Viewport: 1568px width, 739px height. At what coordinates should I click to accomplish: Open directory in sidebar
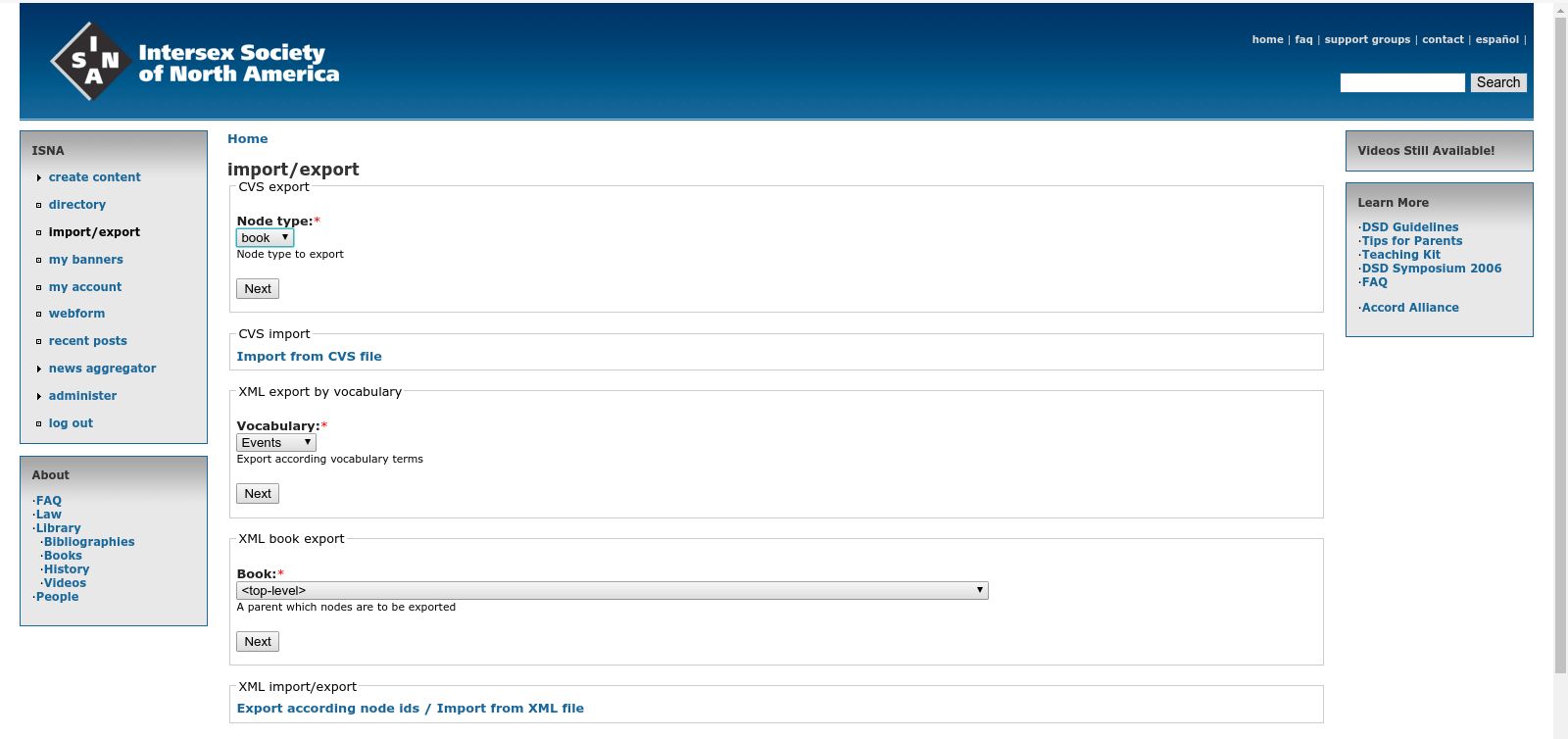click(x=77, y=205)
